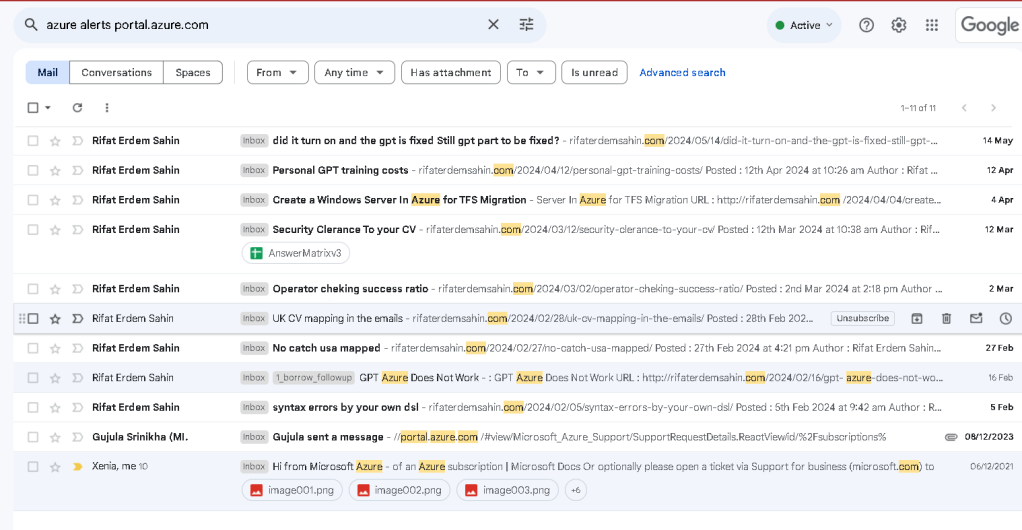
Task: Open the AnswerMatrixv3 spreadsheet attachment
Action: coord(296,253)
